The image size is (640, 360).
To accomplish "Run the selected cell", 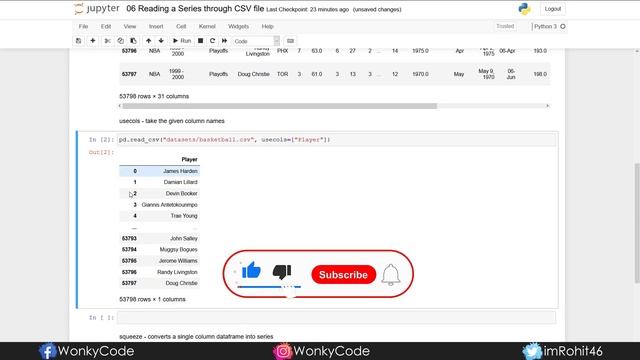I will [182, 41].
